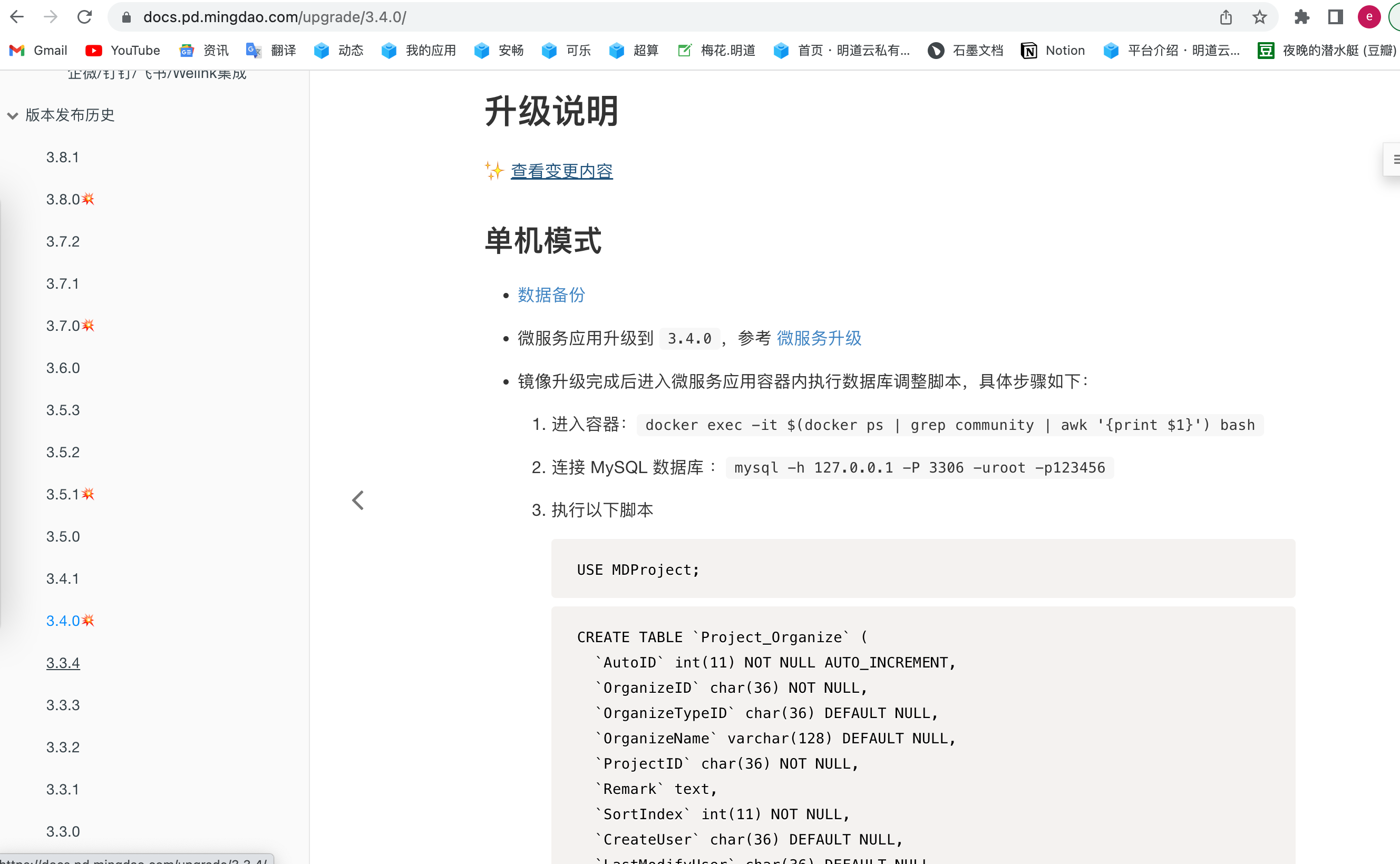Open the 数据备份 link
The width and height of the screenshot is (1400, 864).
(x=551, y=295)
